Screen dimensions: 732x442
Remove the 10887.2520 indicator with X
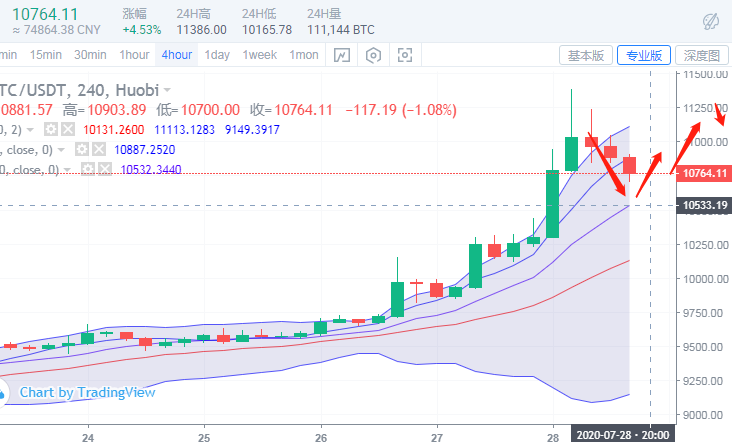tap(99, 149)
